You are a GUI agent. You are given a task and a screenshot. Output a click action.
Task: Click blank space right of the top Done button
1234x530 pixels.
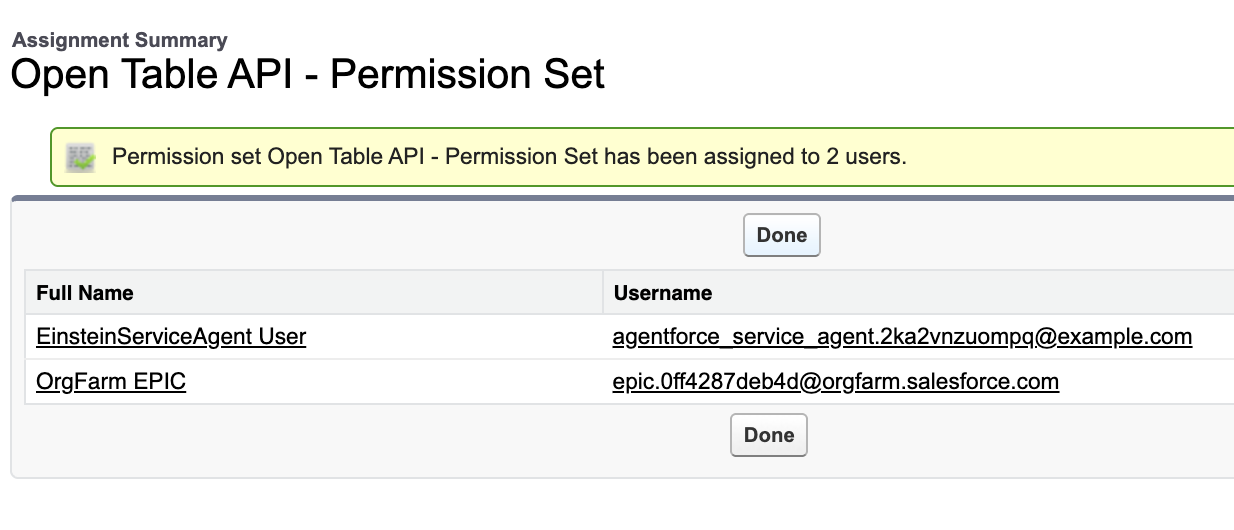[1000, 235]
